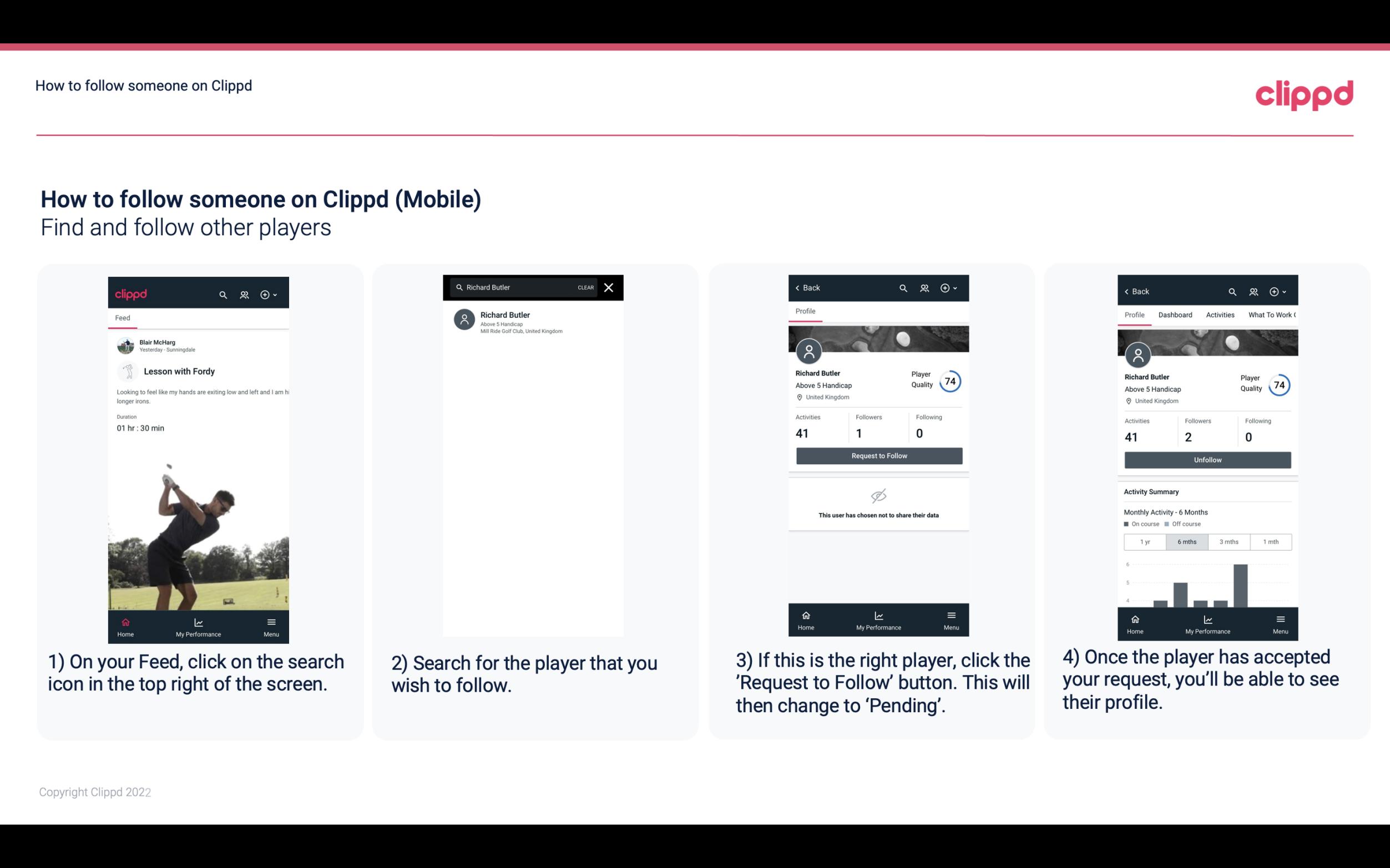This screenshot has height=868, width=1390.
Task: Click the Request to Follow button
Action: 878,455
